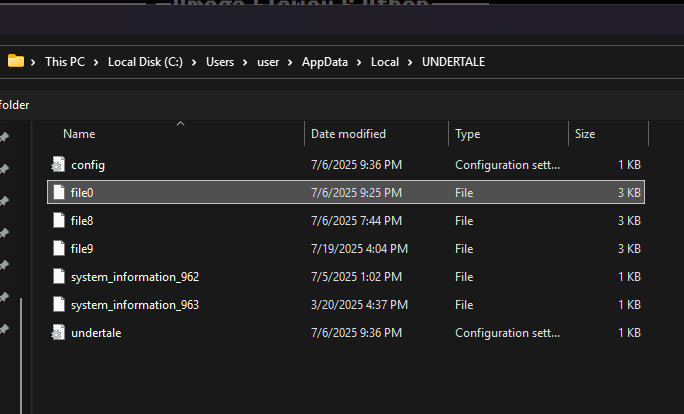Viewport: 684px width, 414px height.
Task: Click the system_information_963 file icon
Action: [57, 304]
